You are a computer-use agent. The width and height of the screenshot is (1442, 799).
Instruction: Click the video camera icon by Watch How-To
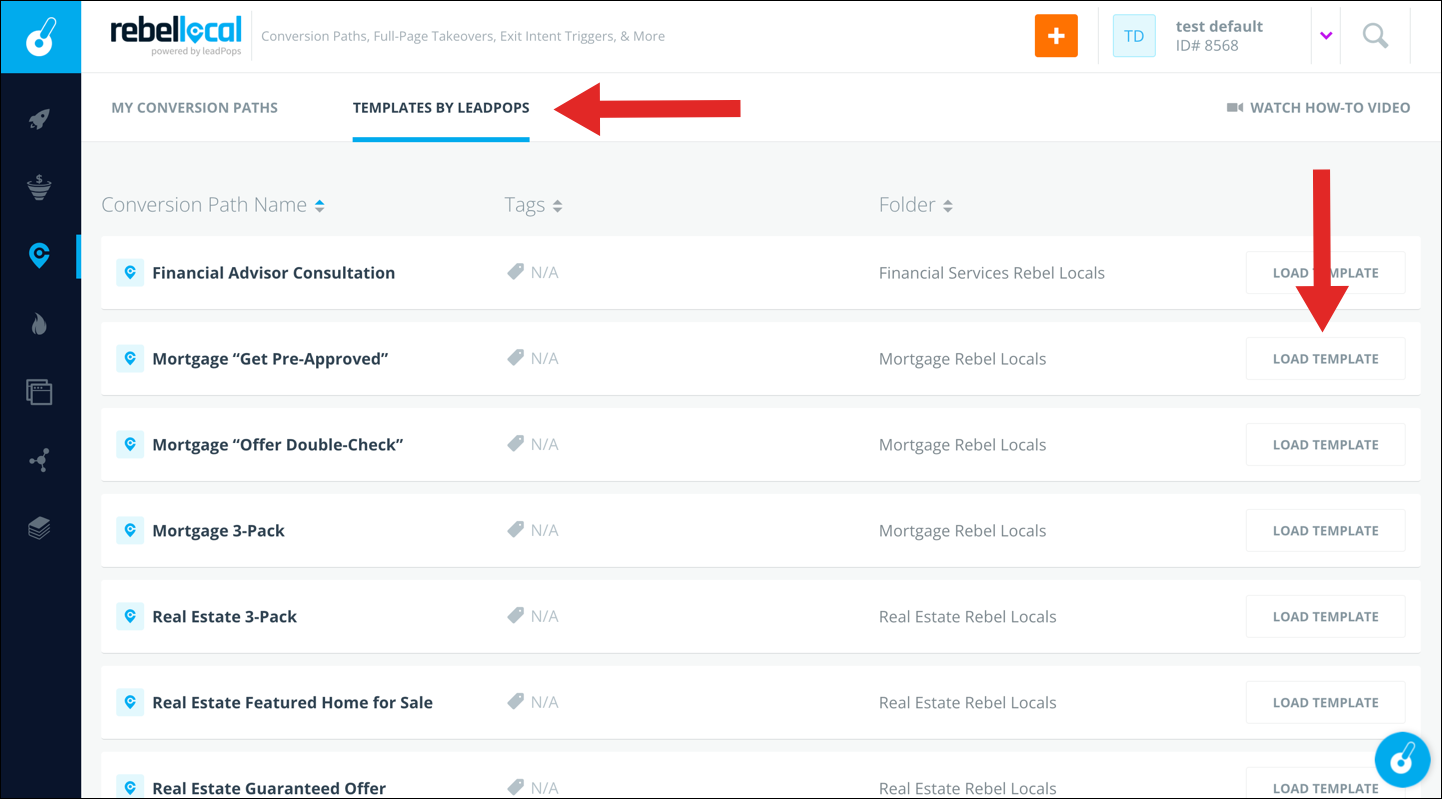point(1235,107)
